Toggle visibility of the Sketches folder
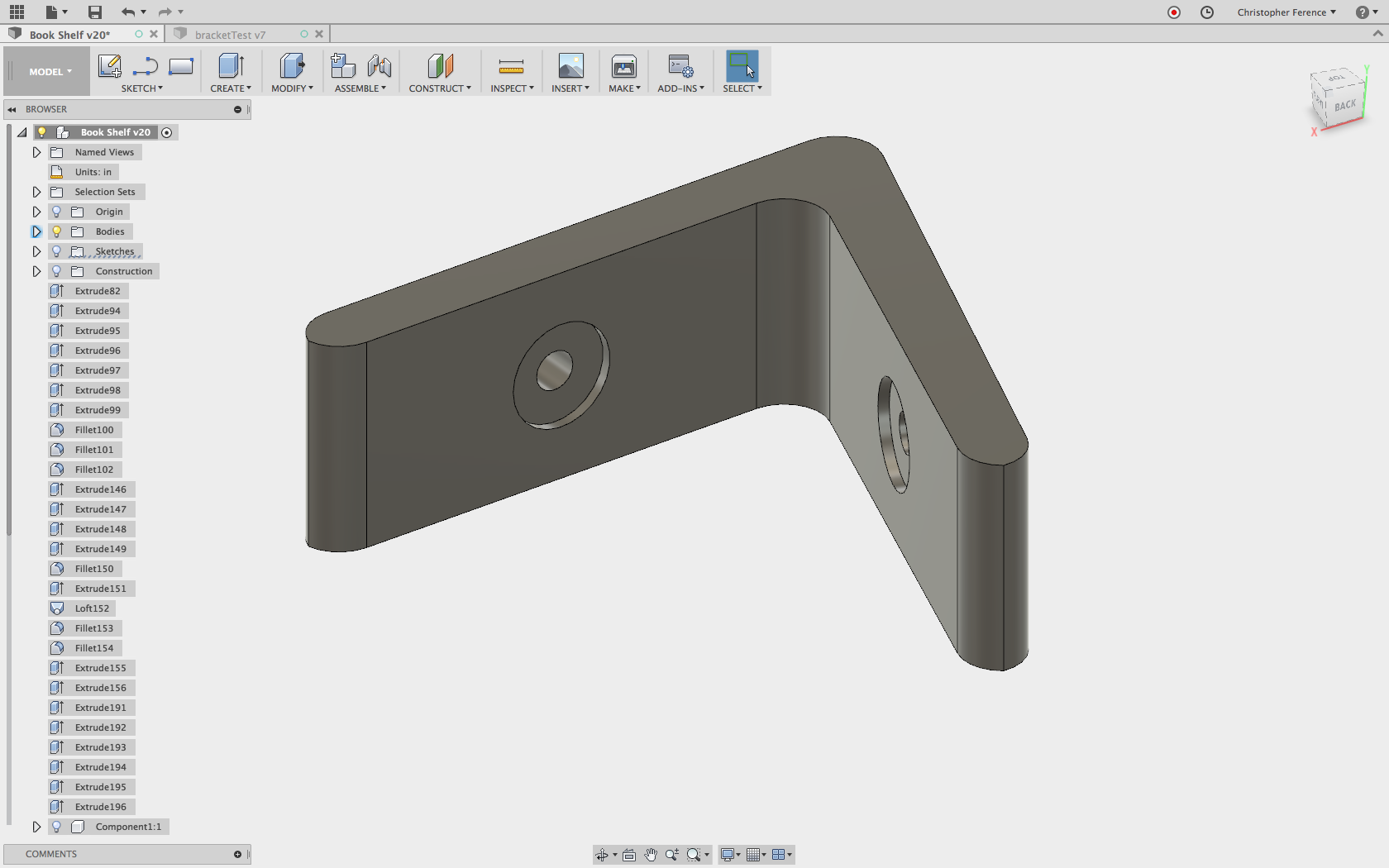 click(56, 251)
